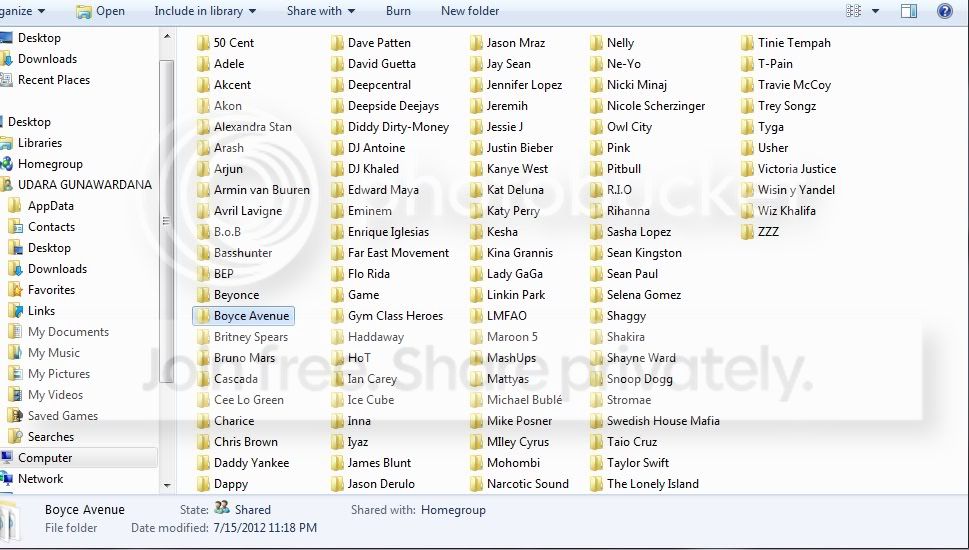Click the Burn toolbar item
Viewport: 969px width, 550px height.
tap(398, 11)
